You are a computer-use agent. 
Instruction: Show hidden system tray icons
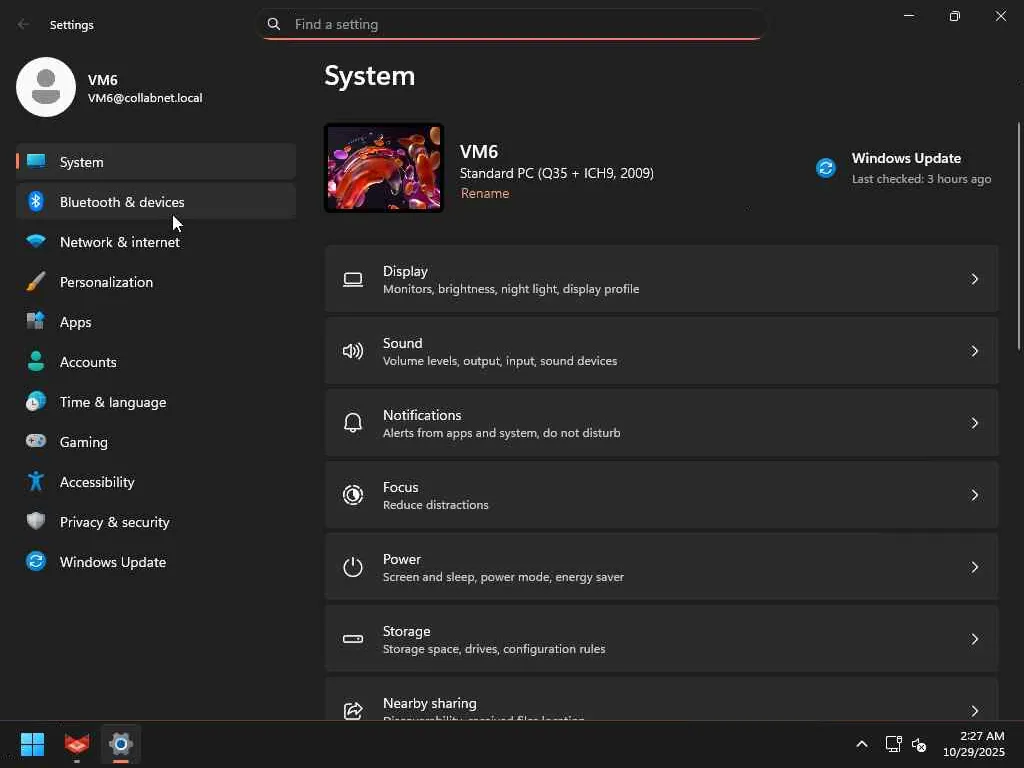(x=861, y=744)
